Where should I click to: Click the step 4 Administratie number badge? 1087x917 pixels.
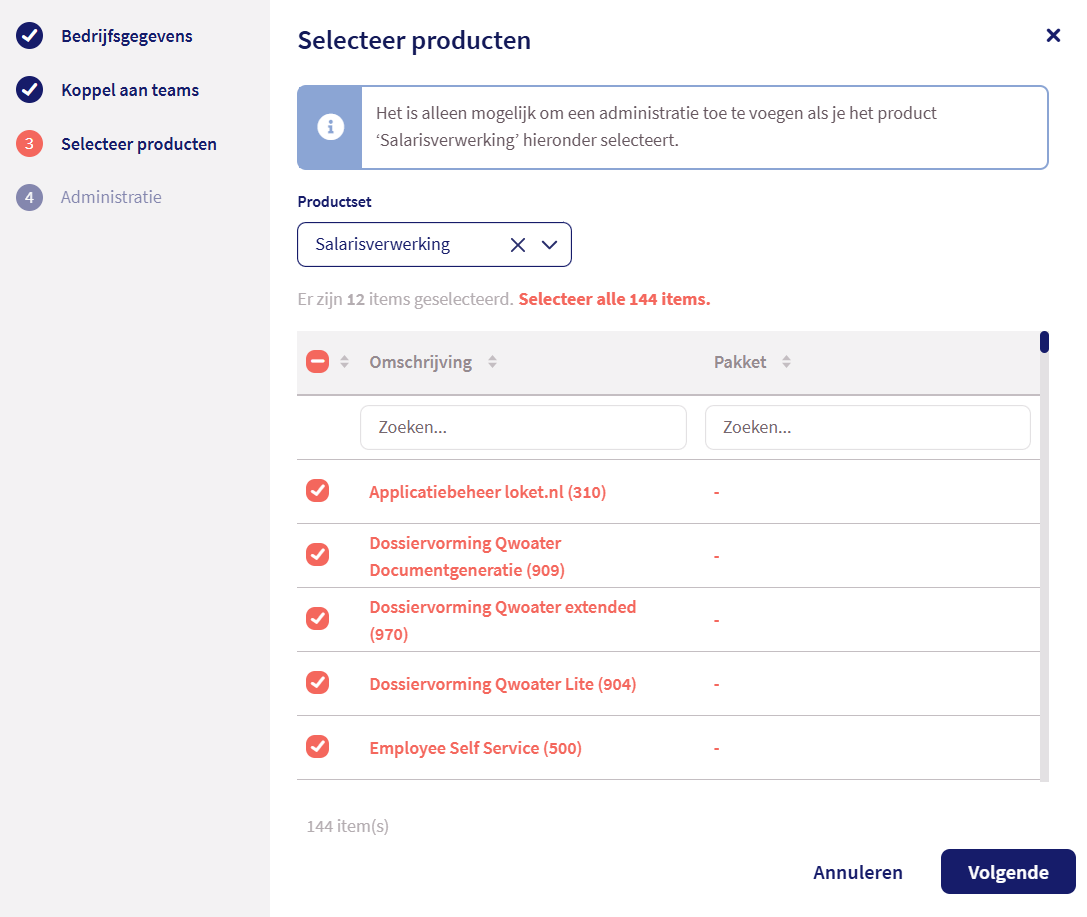[x=30, y=197]
